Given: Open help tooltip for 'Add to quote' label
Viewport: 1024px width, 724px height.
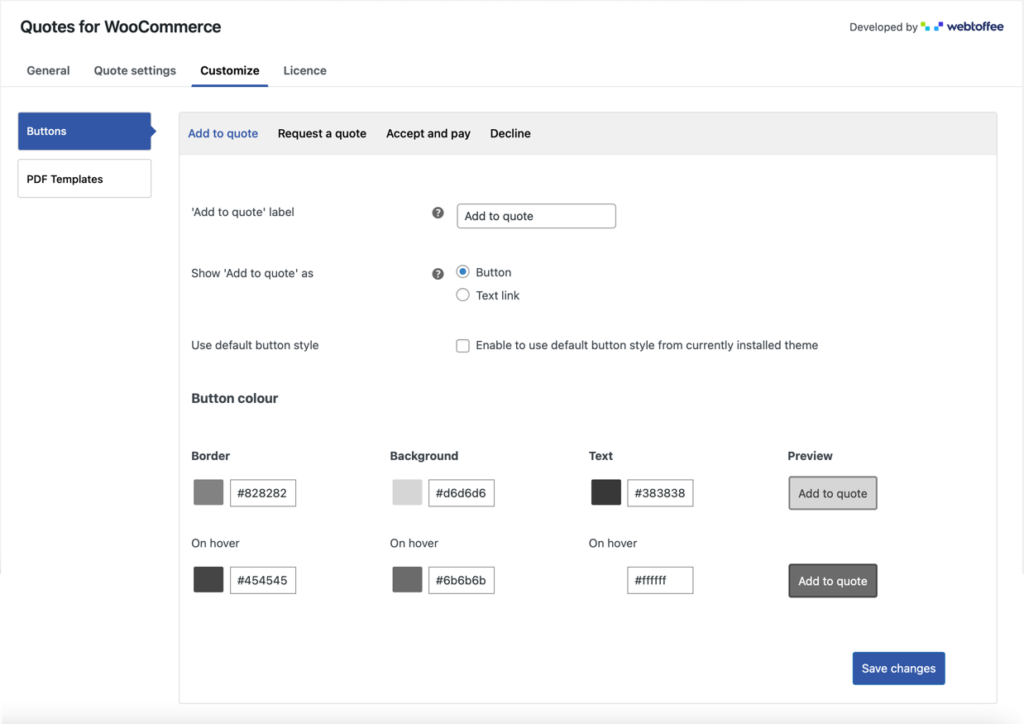Looking at the screenshot, I should 438,213.
